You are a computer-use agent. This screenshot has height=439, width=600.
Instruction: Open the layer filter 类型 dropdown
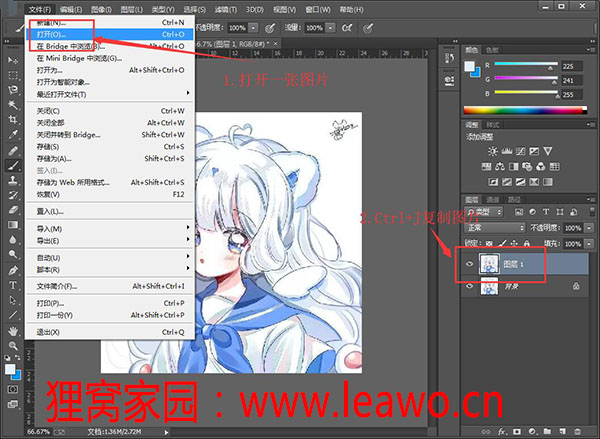click(x=484, y=212)
